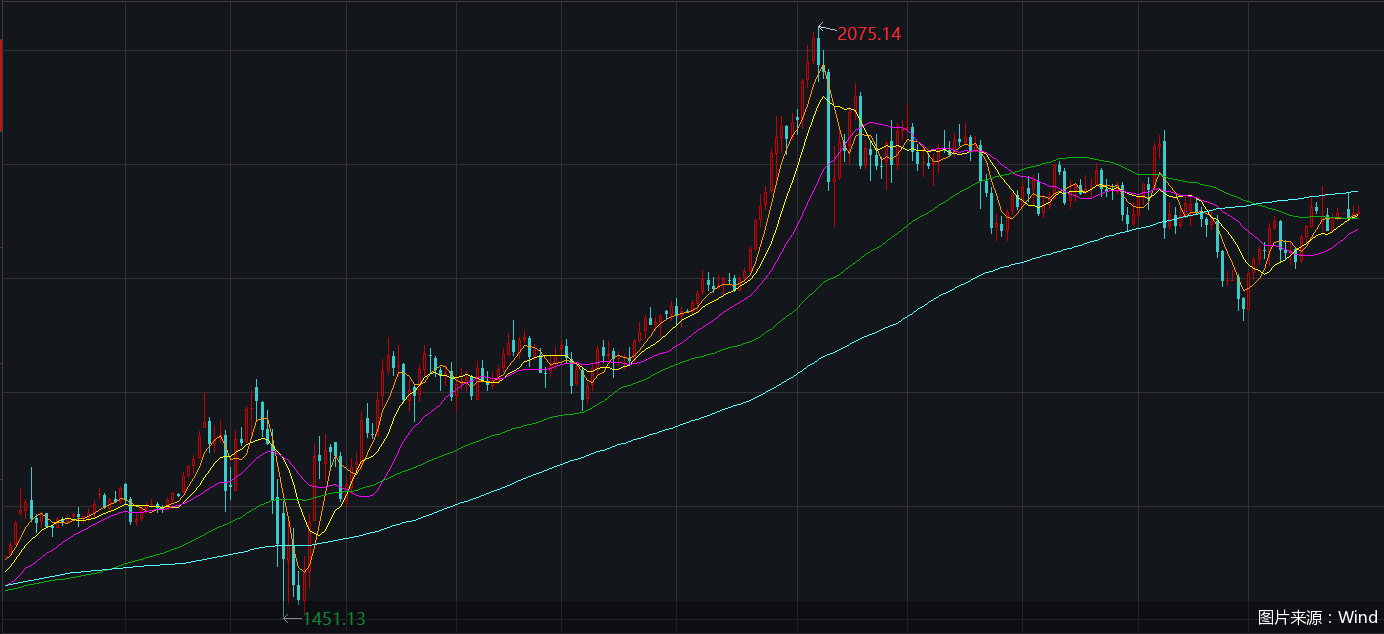Select the last candlestick on the far right
Image resolution: width=1384 pixels, height=634 pixels.
point(1357,211)
